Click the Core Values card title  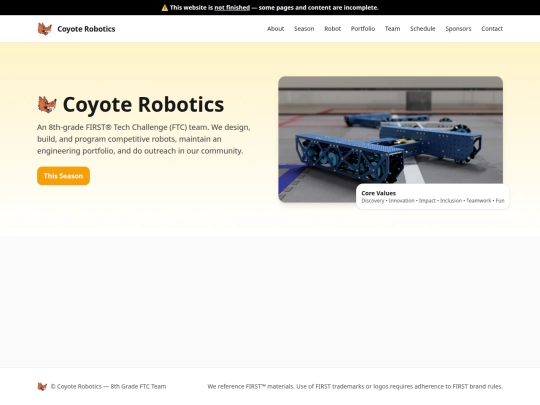pos(378,193)
